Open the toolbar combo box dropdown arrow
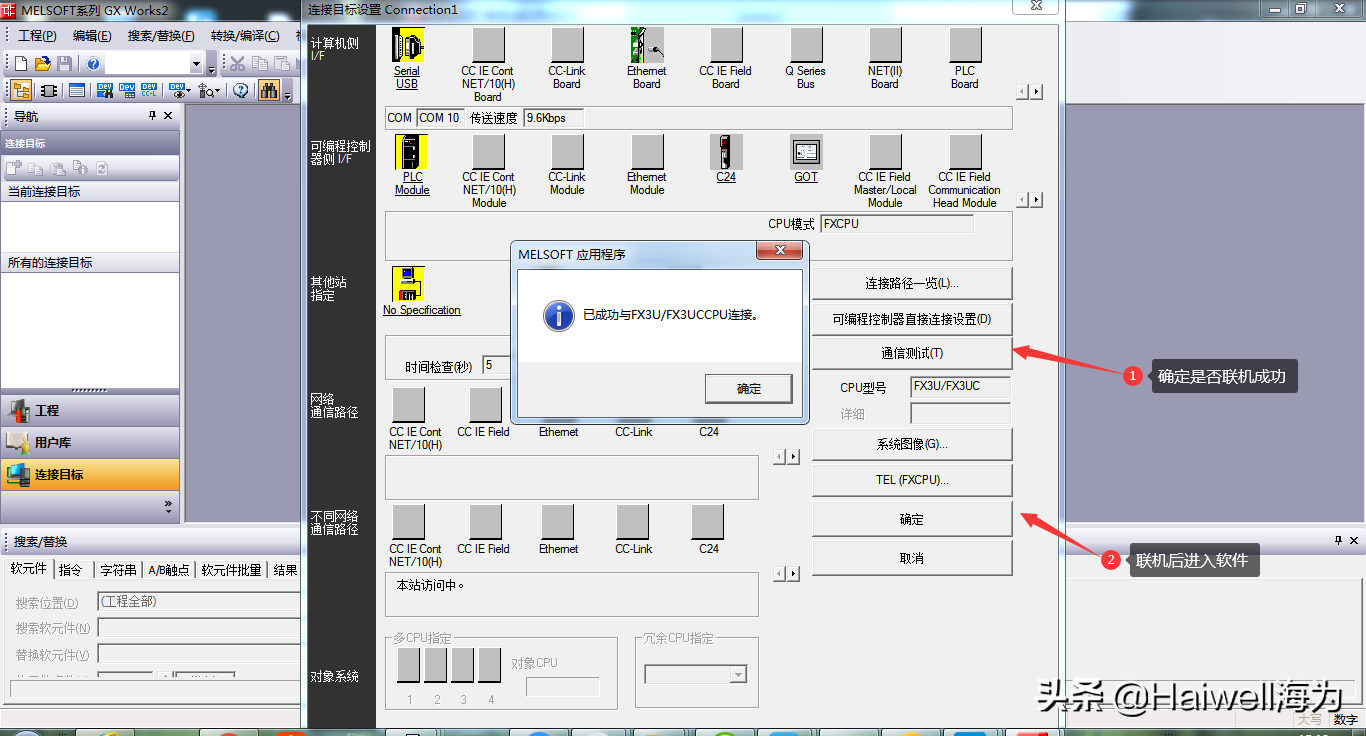 [196, 64]
